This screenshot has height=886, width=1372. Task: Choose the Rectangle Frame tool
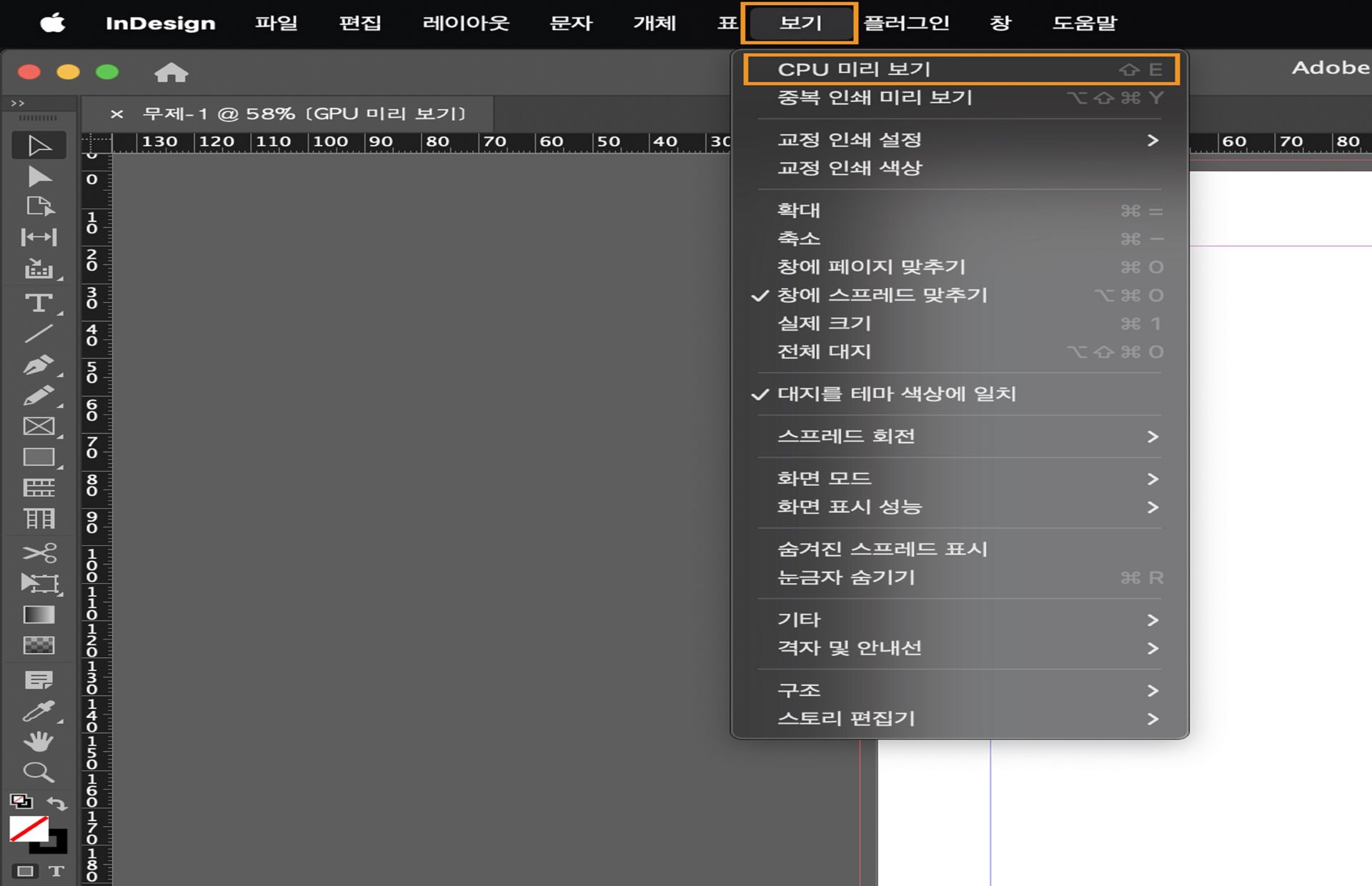click(39, 426)
